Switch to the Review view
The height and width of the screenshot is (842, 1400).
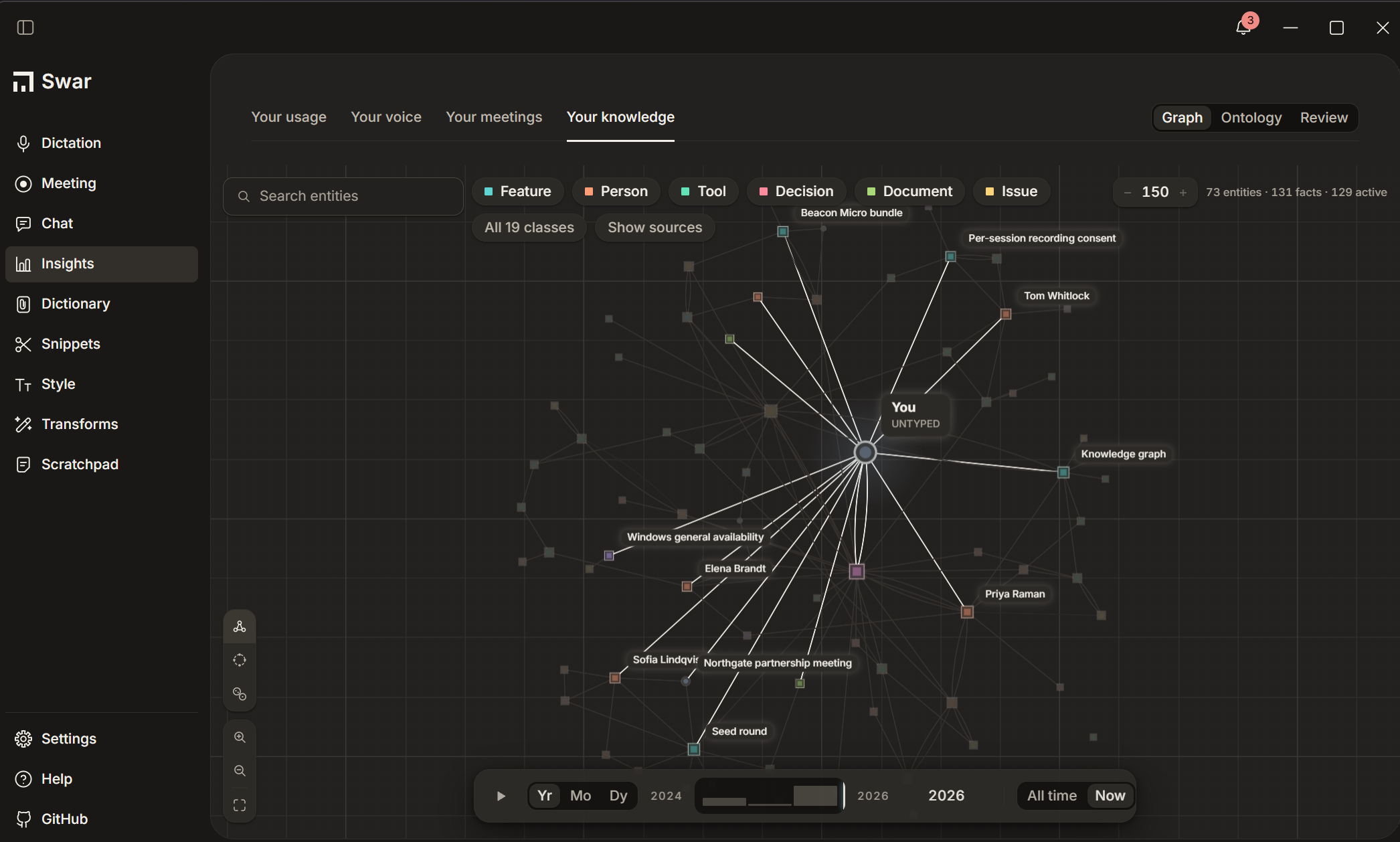1324,118
